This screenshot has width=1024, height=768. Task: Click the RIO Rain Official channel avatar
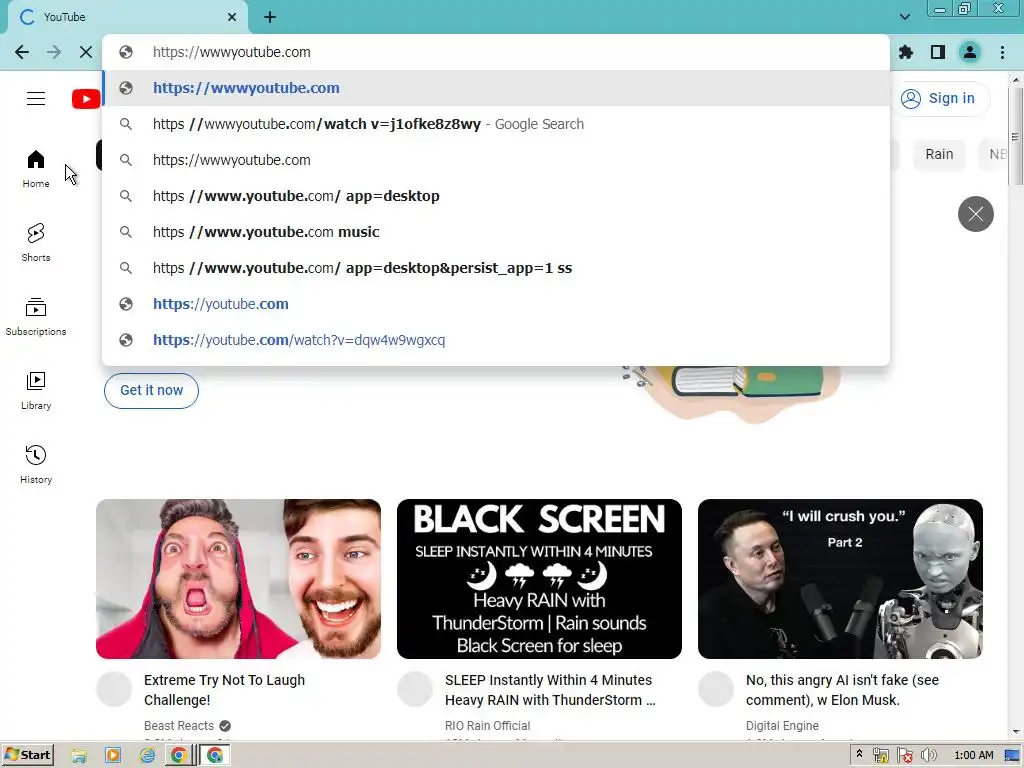tap(415, 689)
